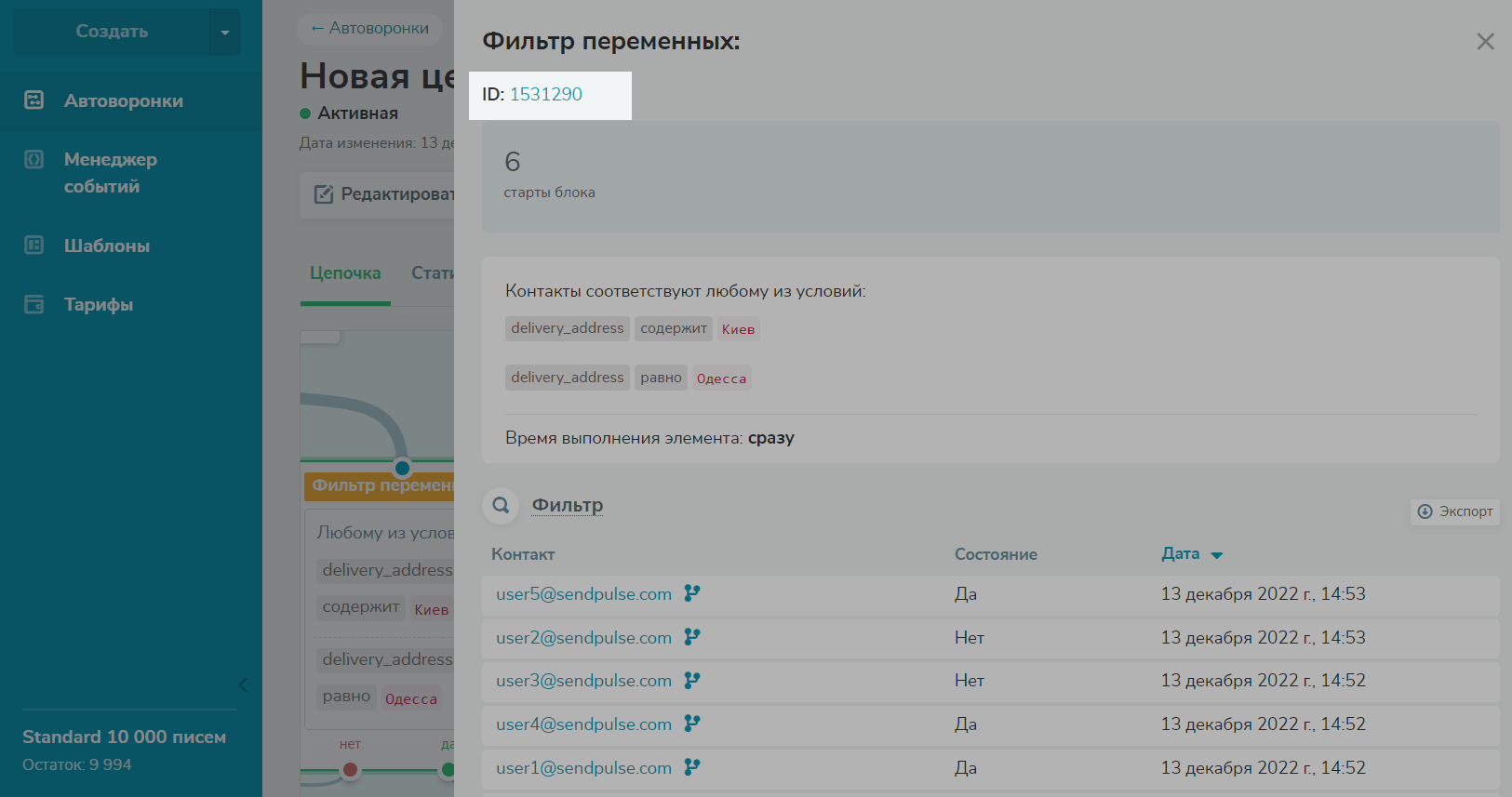Click the flow branch icon next to user4@sendpulse.com
The width and height of the screenshot is (1512, 797).
(x=691, y=724)
